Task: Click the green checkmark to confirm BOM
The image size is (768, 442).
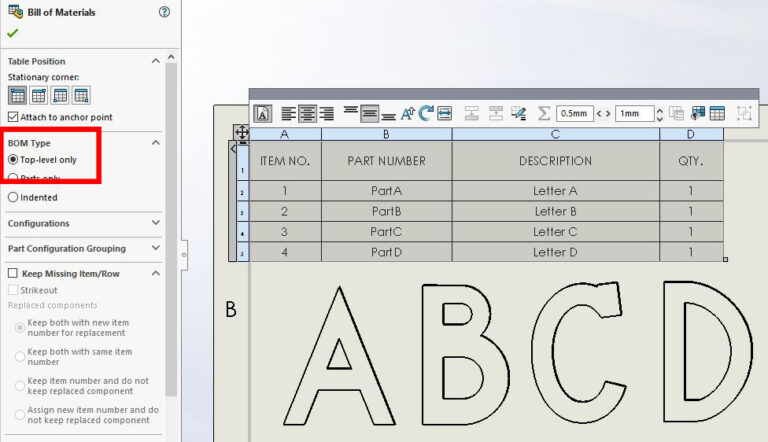Action: [x=13, y=33]
